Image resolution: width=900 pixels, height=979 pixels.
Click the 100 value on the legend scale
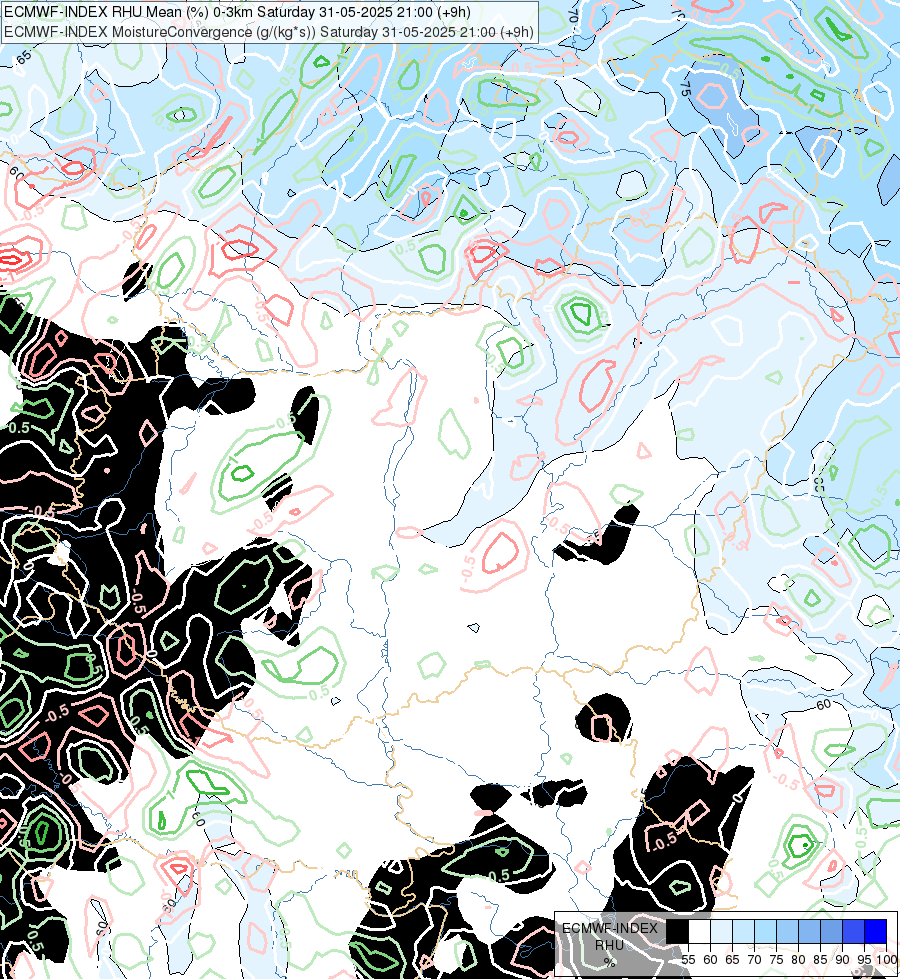pos(886,960)
